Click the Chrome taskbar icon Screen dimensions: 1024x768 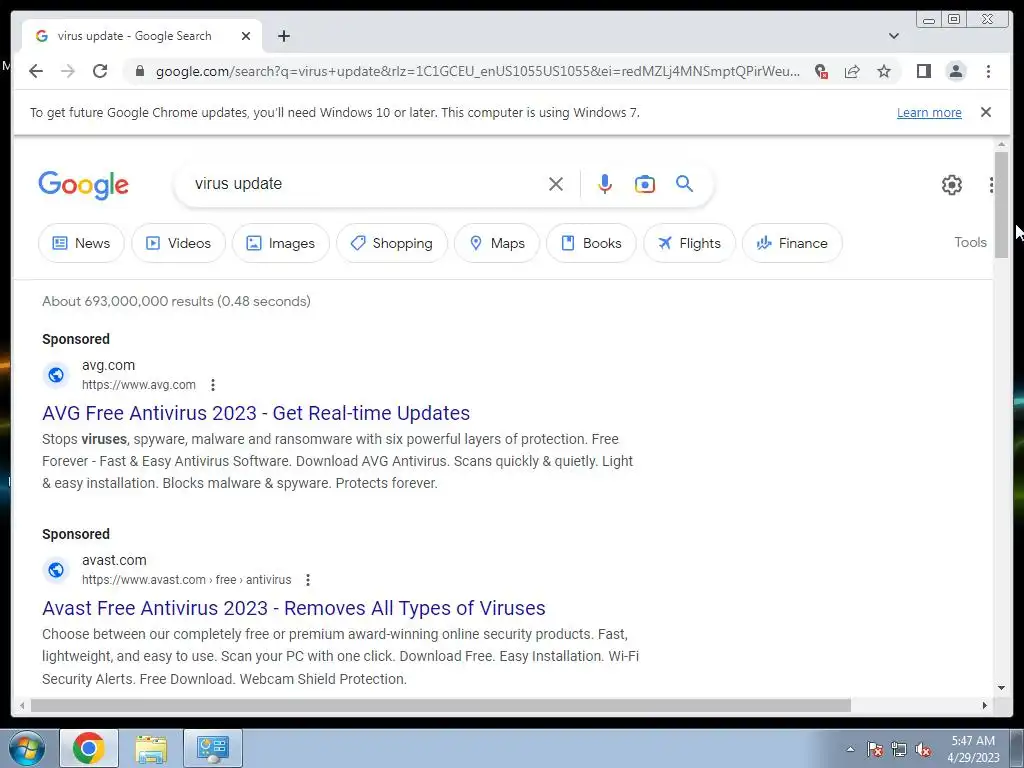tap(89, 748)
